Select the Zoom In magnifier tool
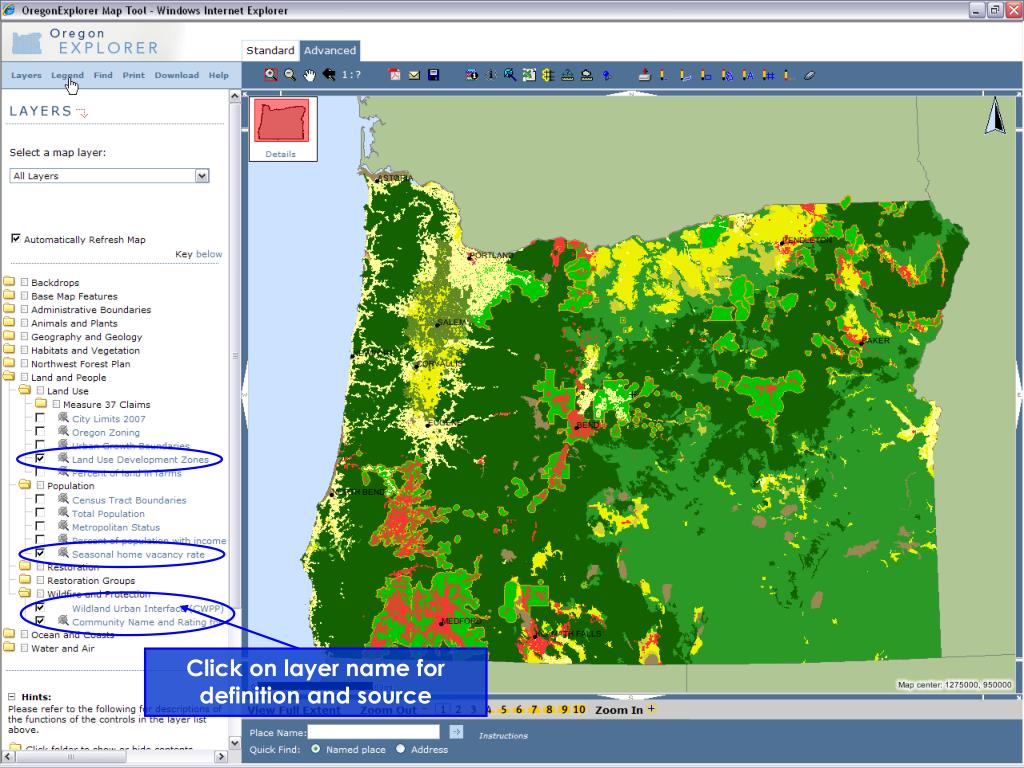The image size is (1024, 768). (x=270, y=74)
